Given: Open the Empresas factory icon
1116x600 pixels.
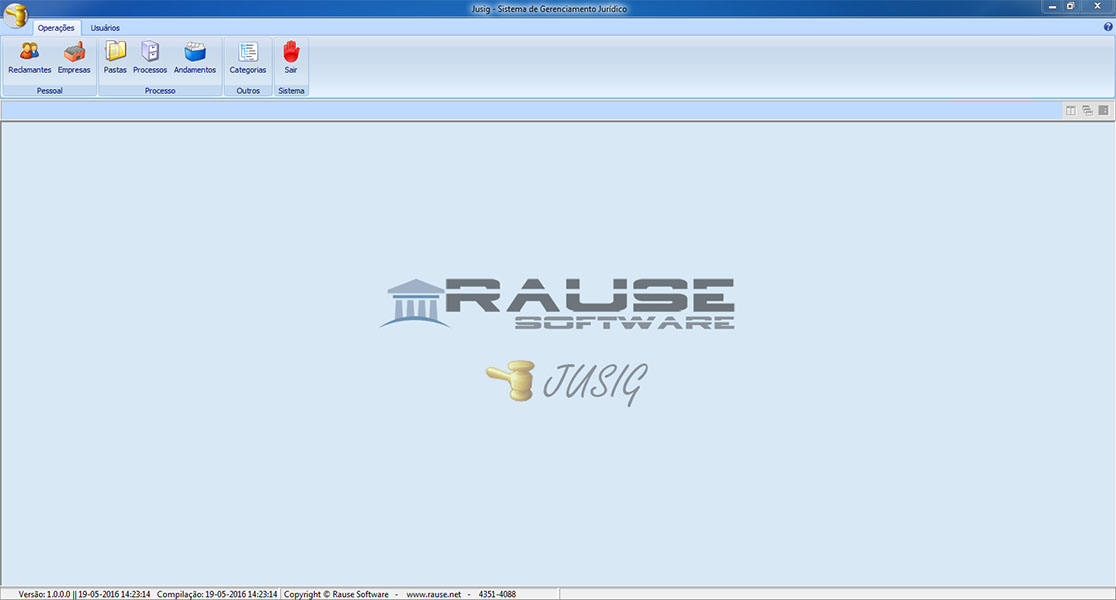Looking at the screenshot, I should coord(74,52).
